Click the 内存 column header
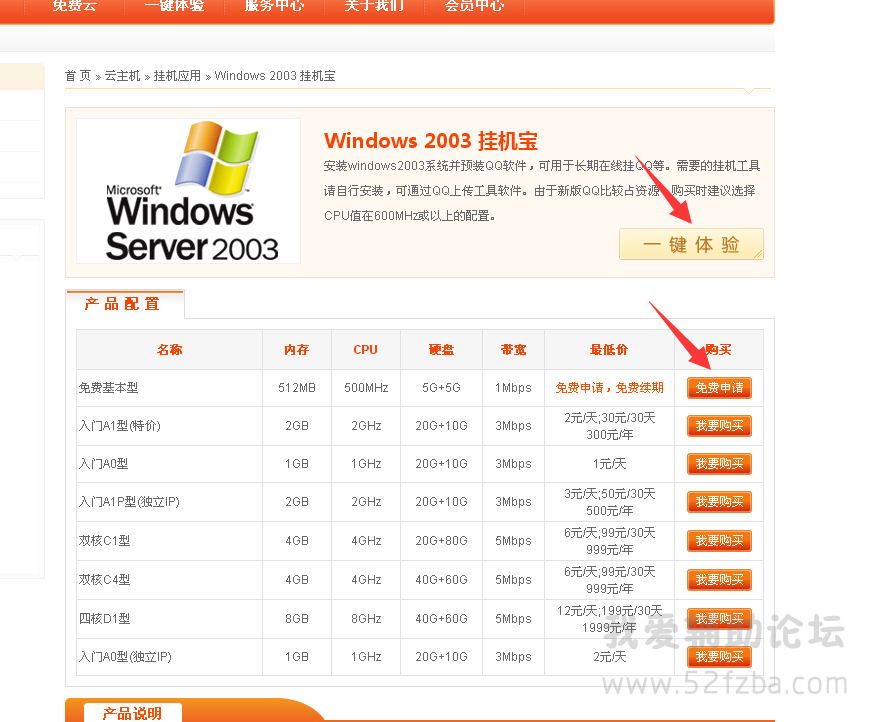This screenshot has height=722, width=872. point(296,349)
